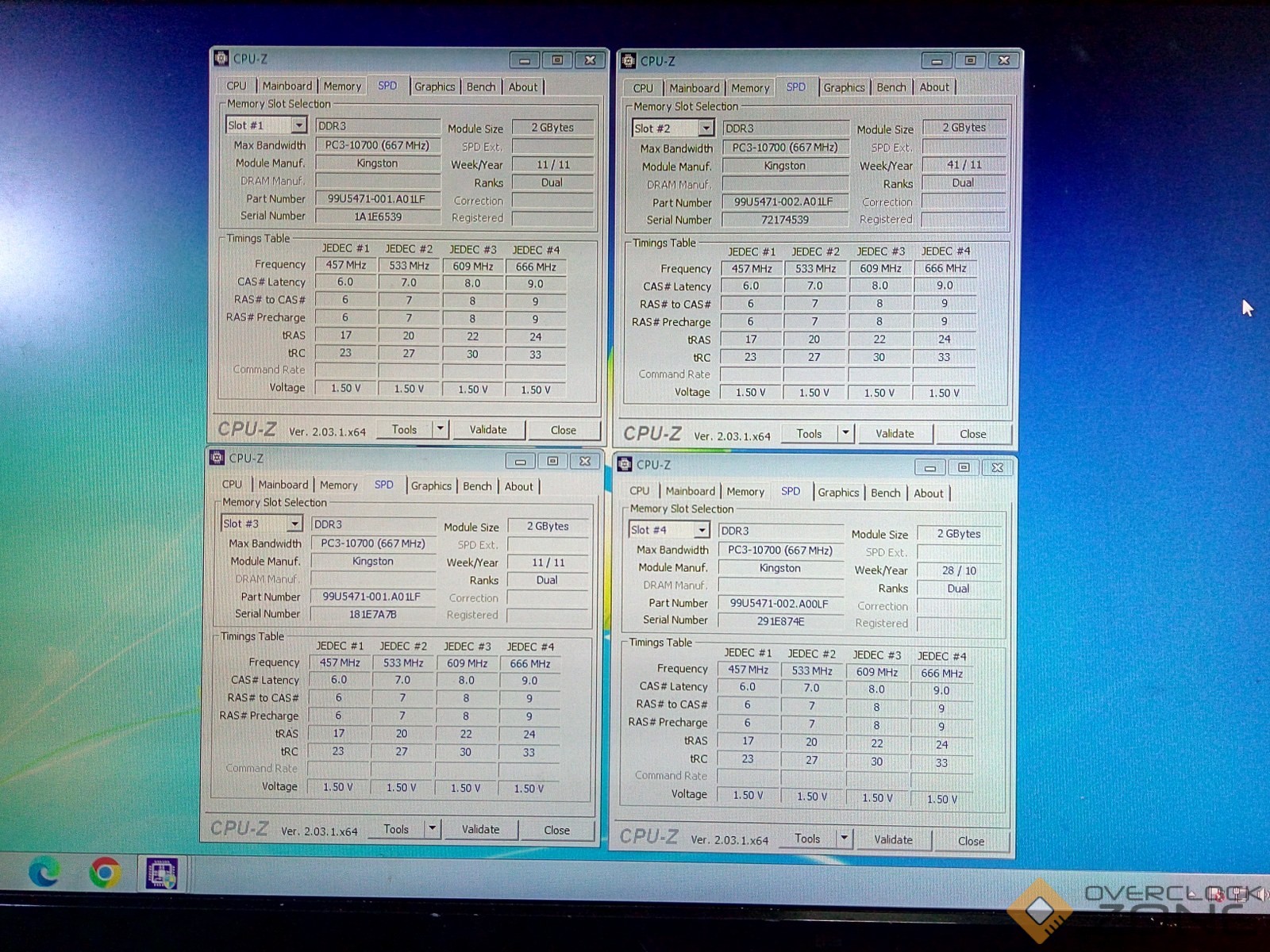Image resolution: width=1270 pixels, height=952 pixels.
Task: Click part number 99U5471-001.A01LF in Slot #1
Action: tap(378, 198)
